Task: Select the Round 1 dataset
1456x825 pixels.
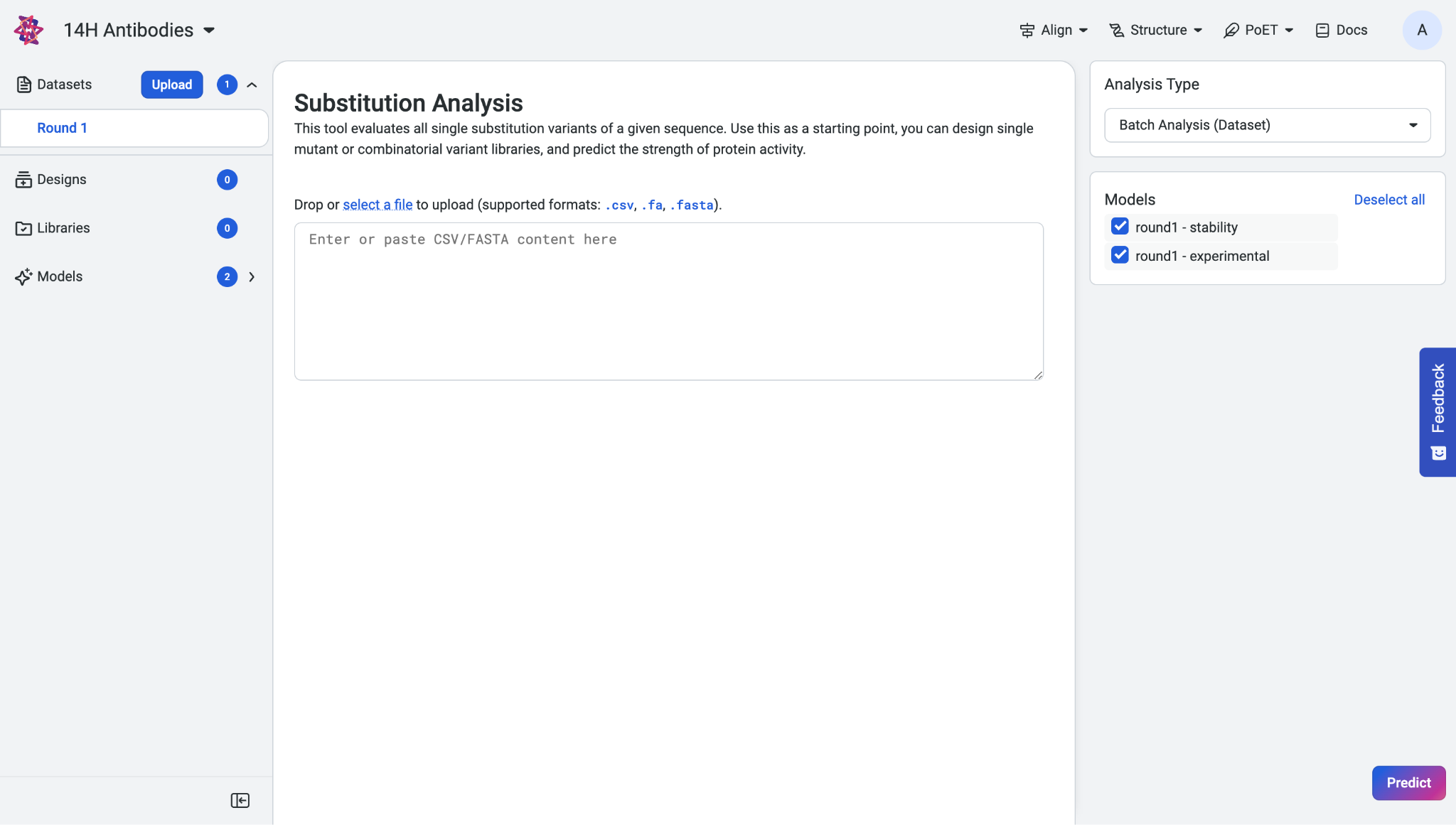Action: pos(134,128)
